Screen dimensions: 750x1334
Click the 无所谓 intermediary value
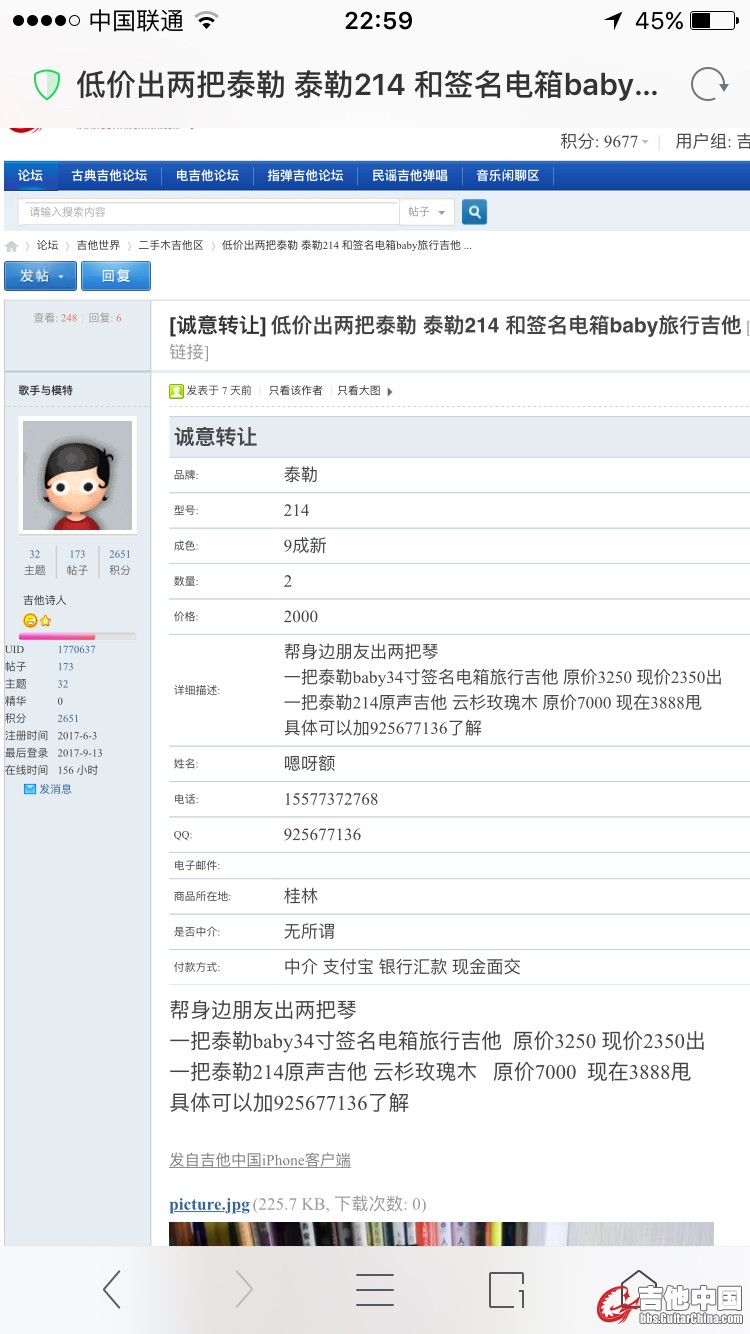pyautogui.click(x=310, y=931)
